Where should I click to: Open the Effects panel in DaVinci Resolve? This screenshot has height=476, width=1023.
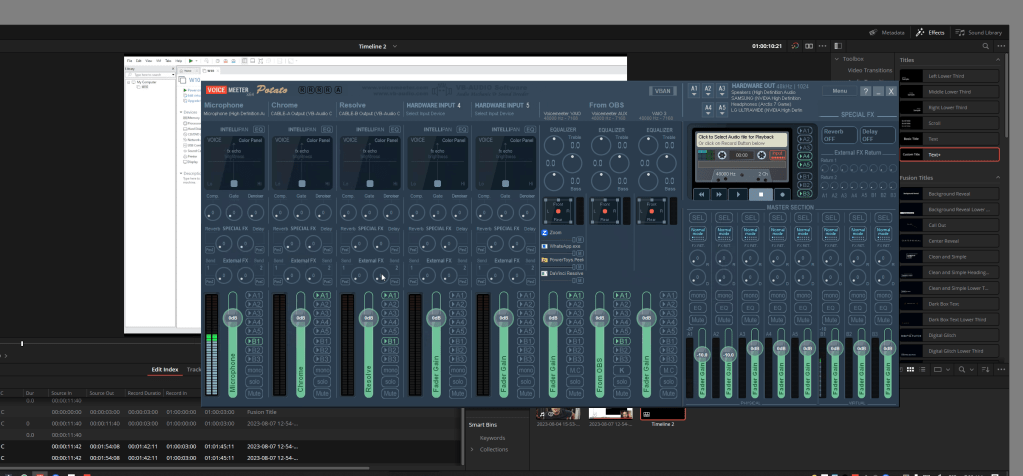point(930,32)
